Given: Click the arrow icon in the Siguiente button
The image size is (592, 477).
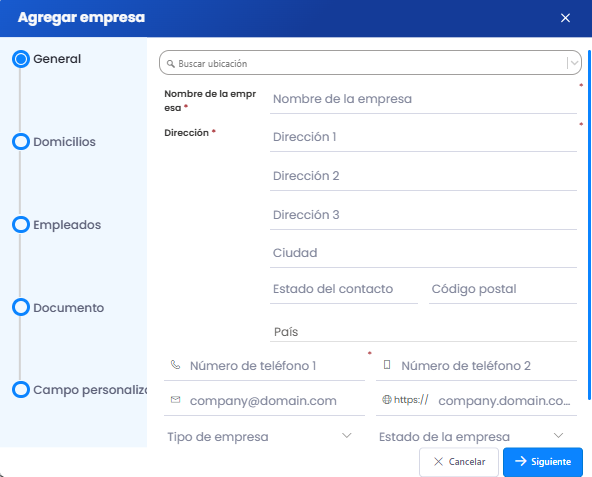Looking at the screenshot, I should coord(521,461).
